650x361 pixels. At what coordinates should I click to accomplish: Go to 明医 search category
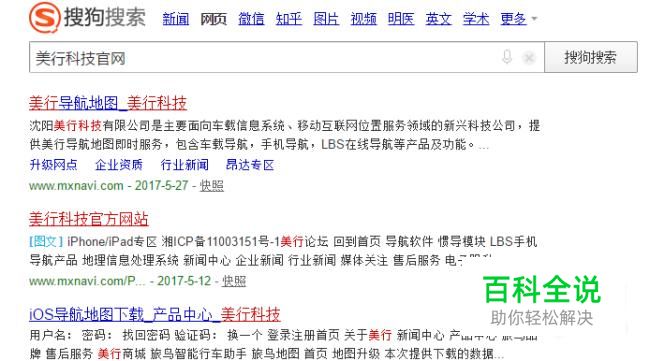tap(401, 19)
